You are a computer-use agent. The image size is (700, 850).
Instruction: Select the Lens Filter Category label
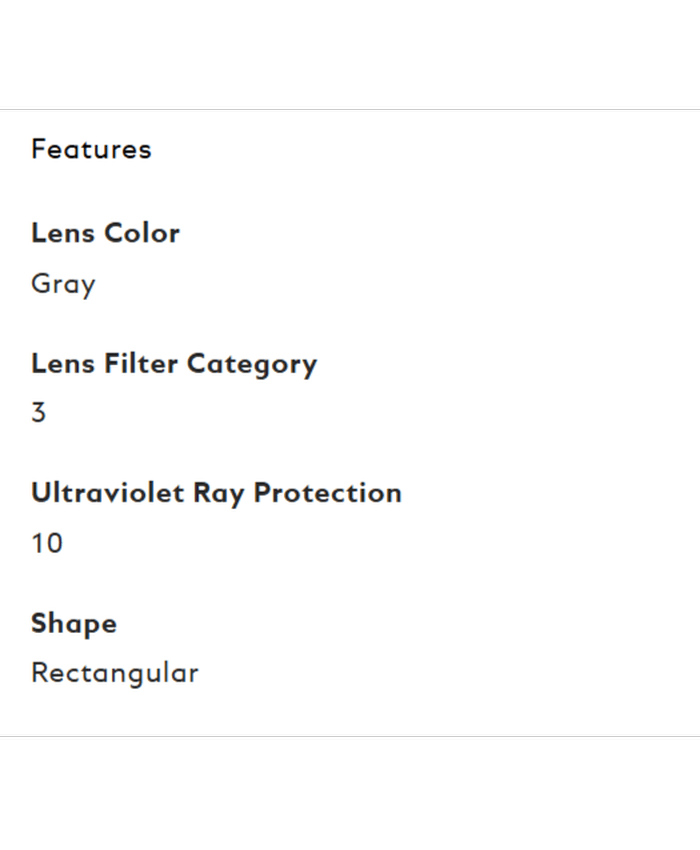[173, 363]
